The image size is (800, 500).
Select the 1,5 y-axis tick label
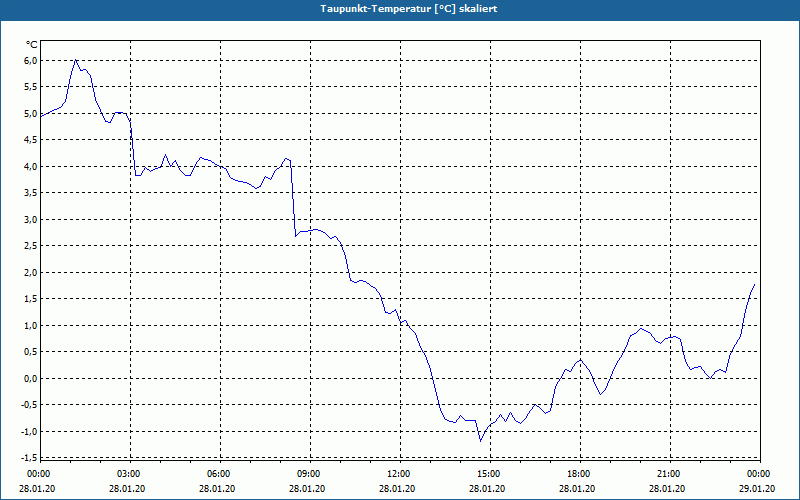(x=31, y=299)
